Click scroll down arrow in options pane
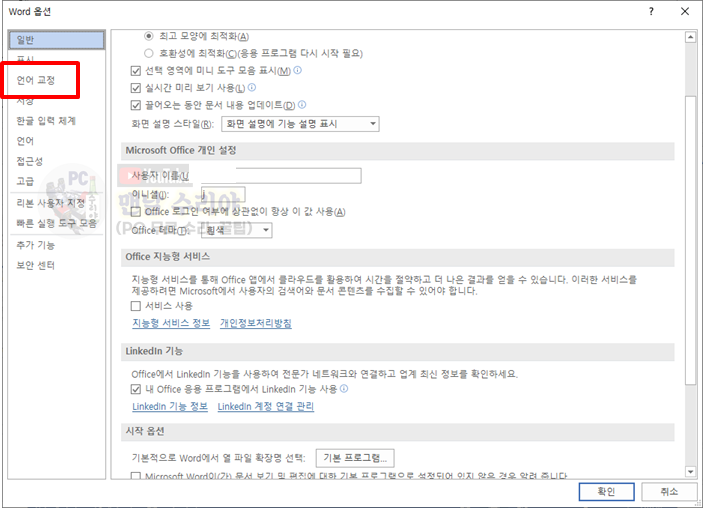This screenshot has height=508, width=703. [x=690, y=472]
